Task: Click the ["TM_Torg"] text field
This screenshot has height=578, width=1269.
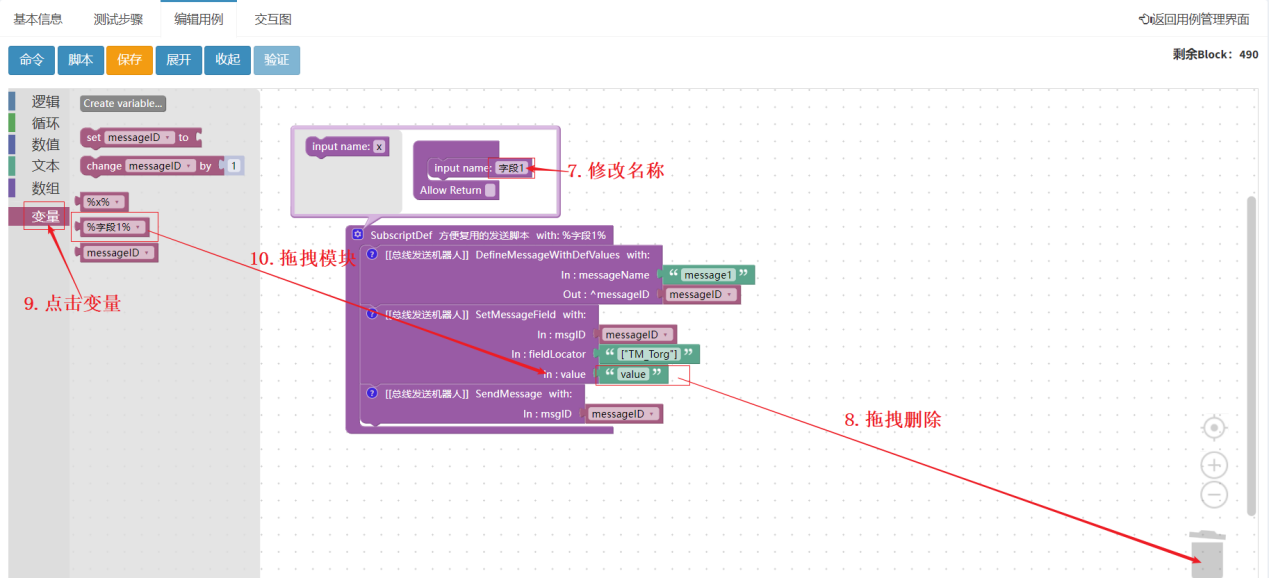Action: [x=649, y=354]
